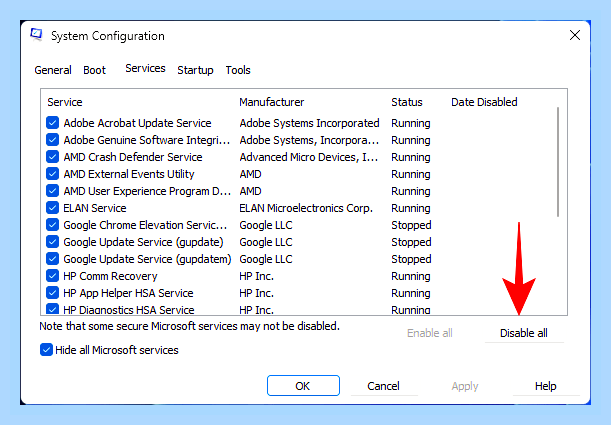
Task: Sort by the Status column header
Action: click(x=407, y=102)
